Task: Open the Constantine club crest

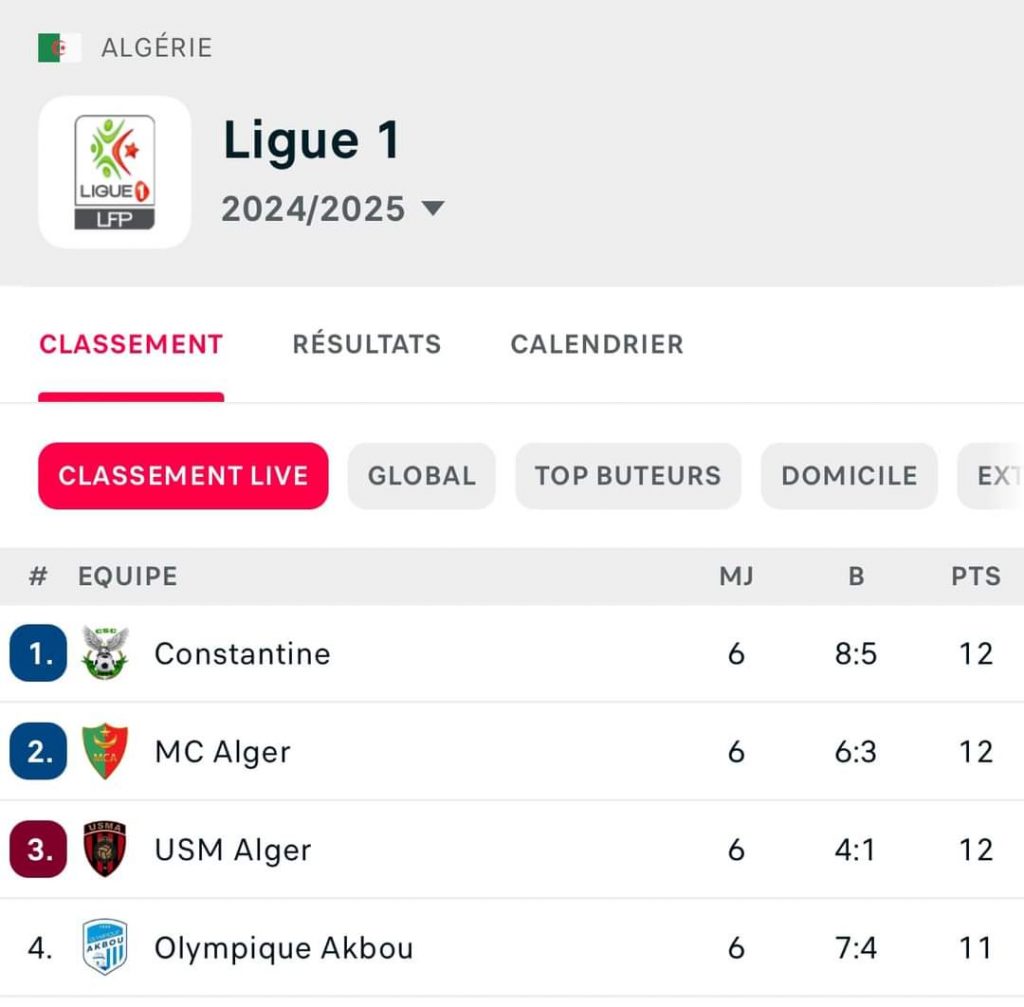Action: 105,652
